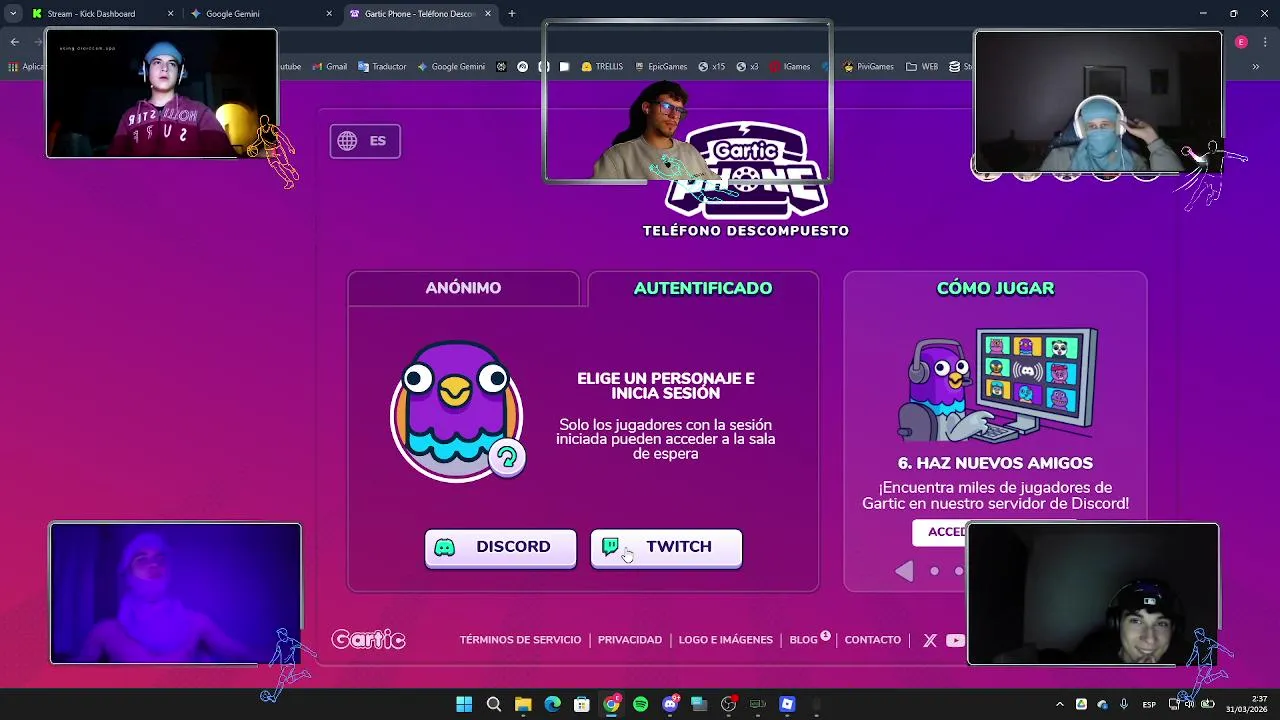Screen dimensions: 1280x720
Task: Open Windows Start menu
Action: pyautogui.click(x=464, y=704)
